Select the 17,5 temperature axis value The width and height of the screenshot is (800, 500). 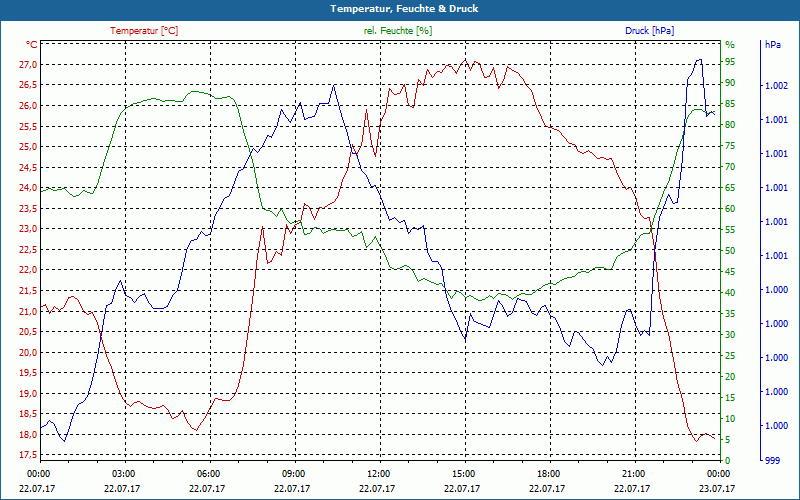pos(29,455)
